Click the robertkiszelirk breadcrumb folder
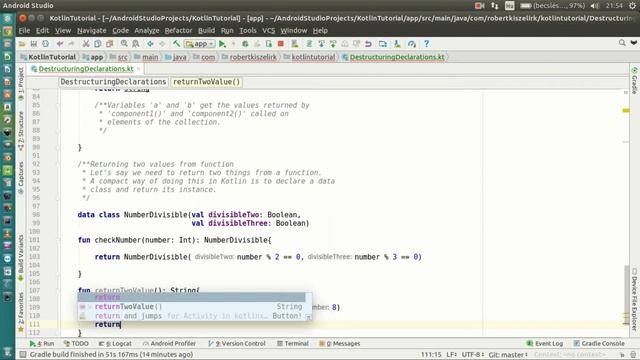The image size is (640, 360). 249,57
